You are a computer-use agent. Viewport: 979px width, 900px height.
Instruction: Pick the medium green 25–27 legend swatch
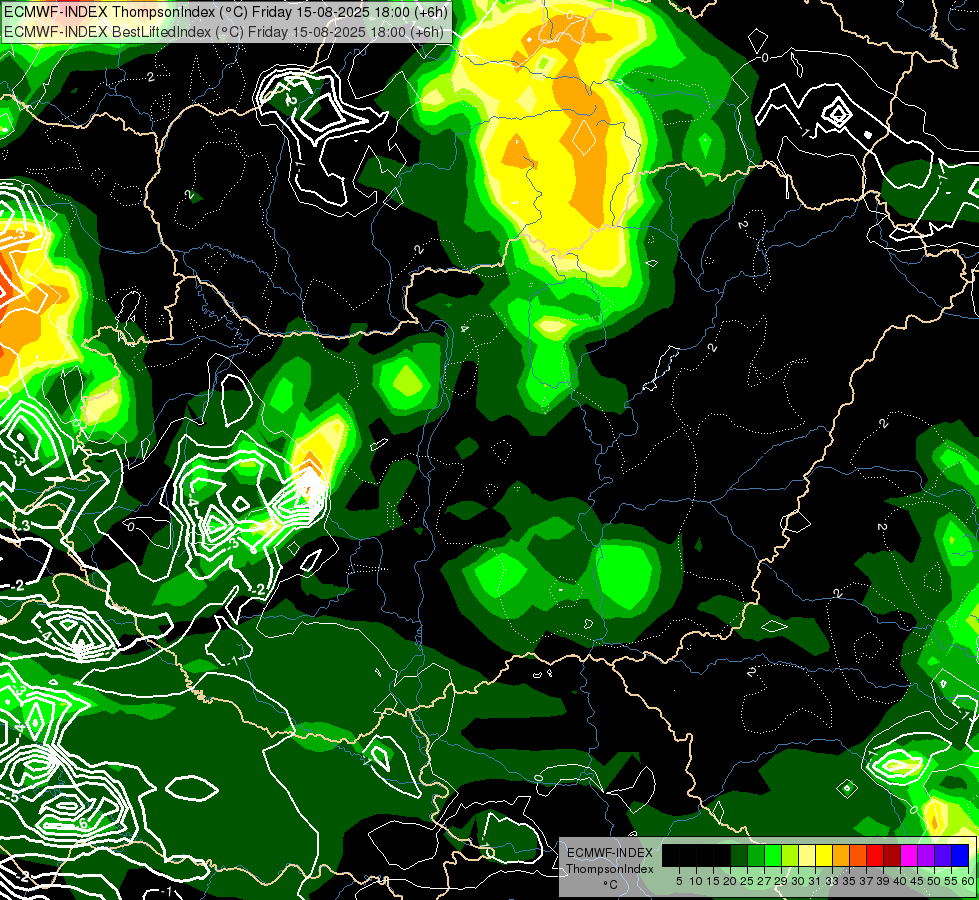756,855
